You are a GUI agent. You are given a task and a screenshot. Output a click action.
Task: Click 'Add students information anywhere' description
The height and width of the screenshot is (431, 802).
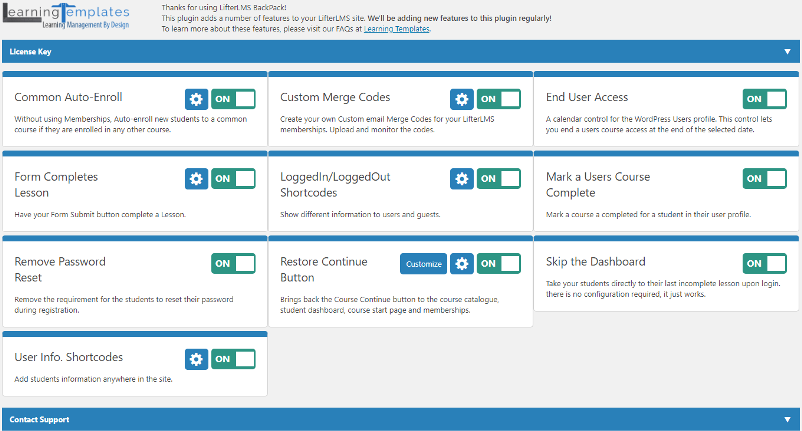[x=94, y=379]
